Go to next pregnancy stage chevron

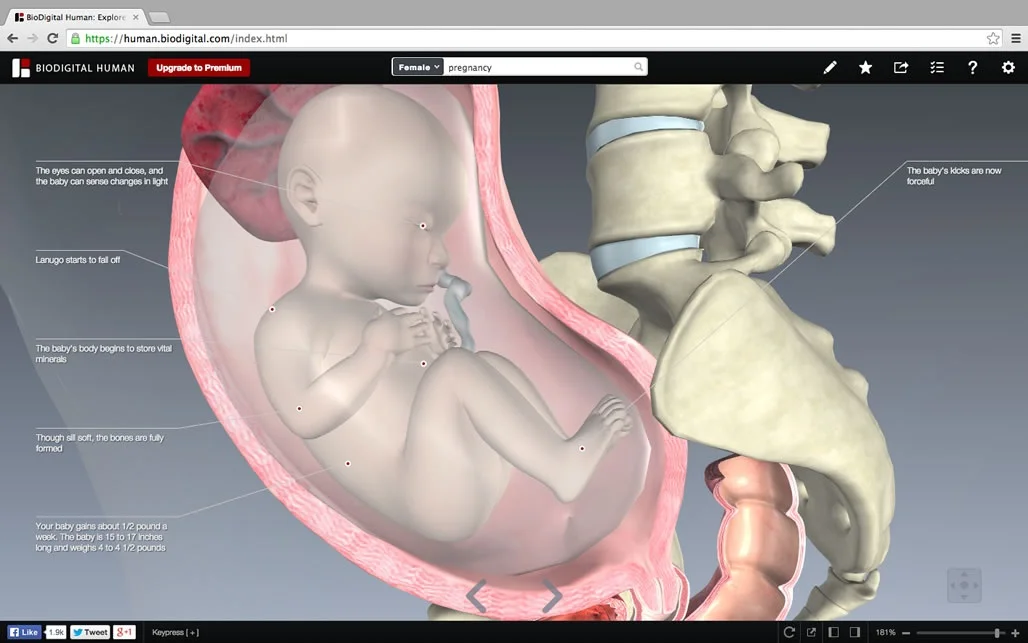(x=552, y=596)
